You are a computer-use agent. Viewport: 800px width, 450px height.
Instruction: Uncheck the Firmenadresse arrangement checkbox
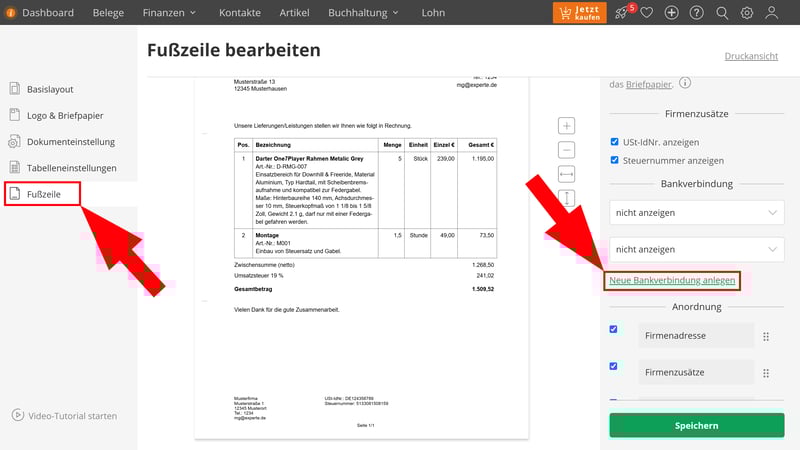tap(613, 329)
